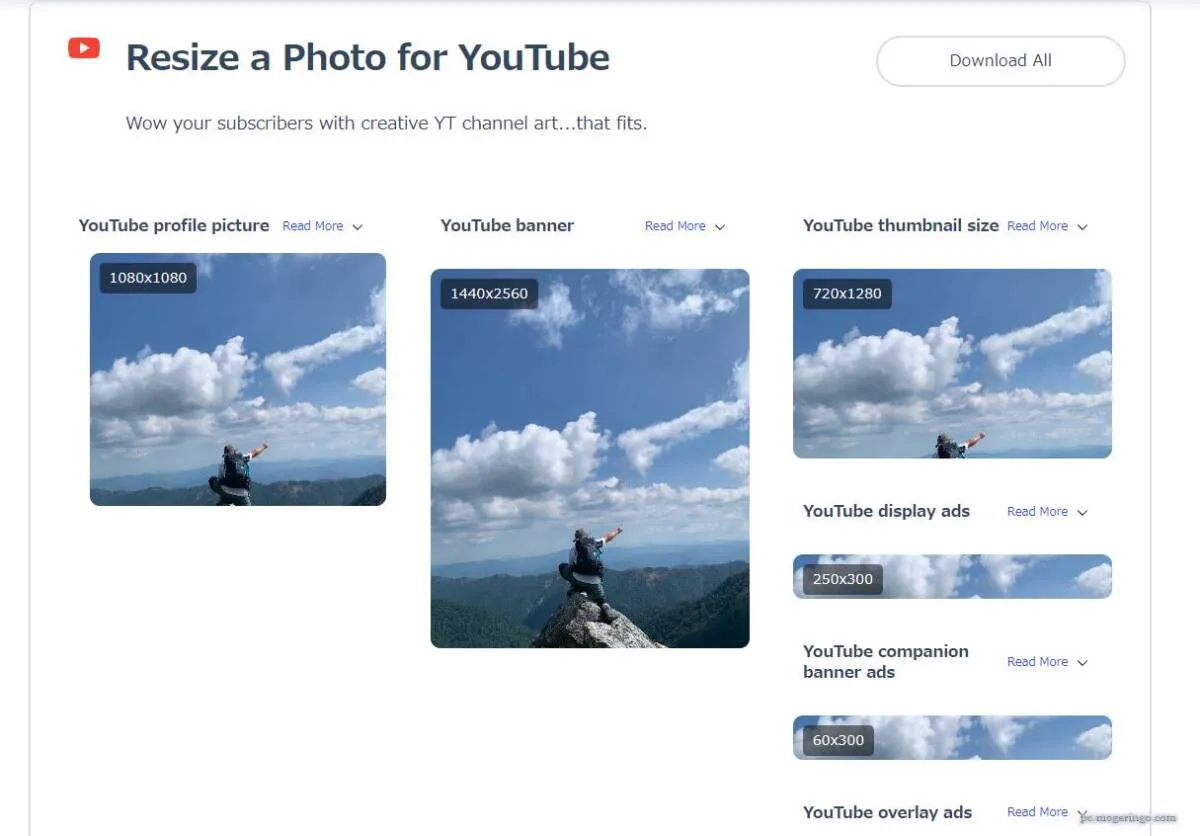Click the YouTube banner heading
Screen dimensions: 1200x836
pos(507,225)
